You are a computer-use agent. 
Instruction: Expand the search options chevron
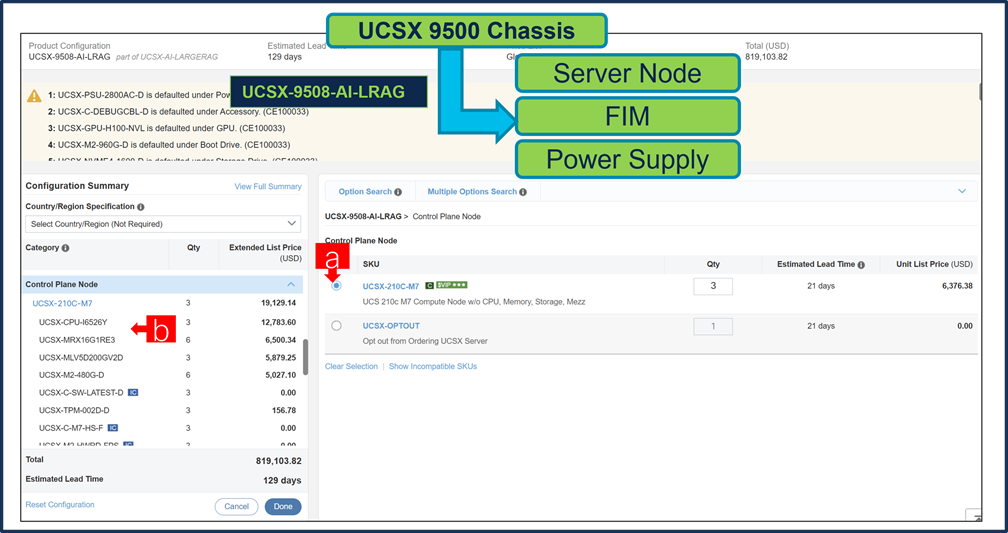(x=962, y=192)
